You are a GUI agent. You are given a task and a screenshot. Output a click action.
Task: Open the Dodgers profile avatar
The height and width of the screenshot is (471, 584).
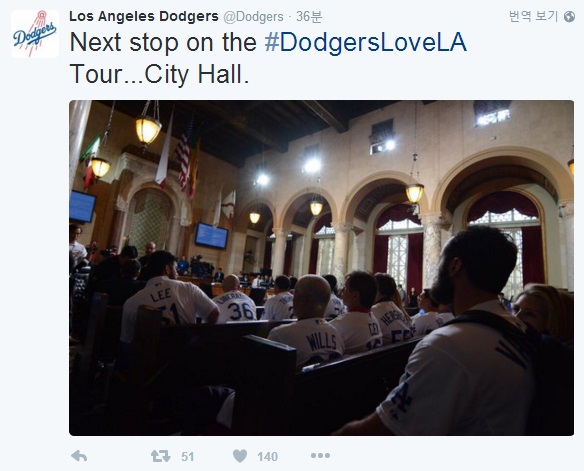point(35,34)
